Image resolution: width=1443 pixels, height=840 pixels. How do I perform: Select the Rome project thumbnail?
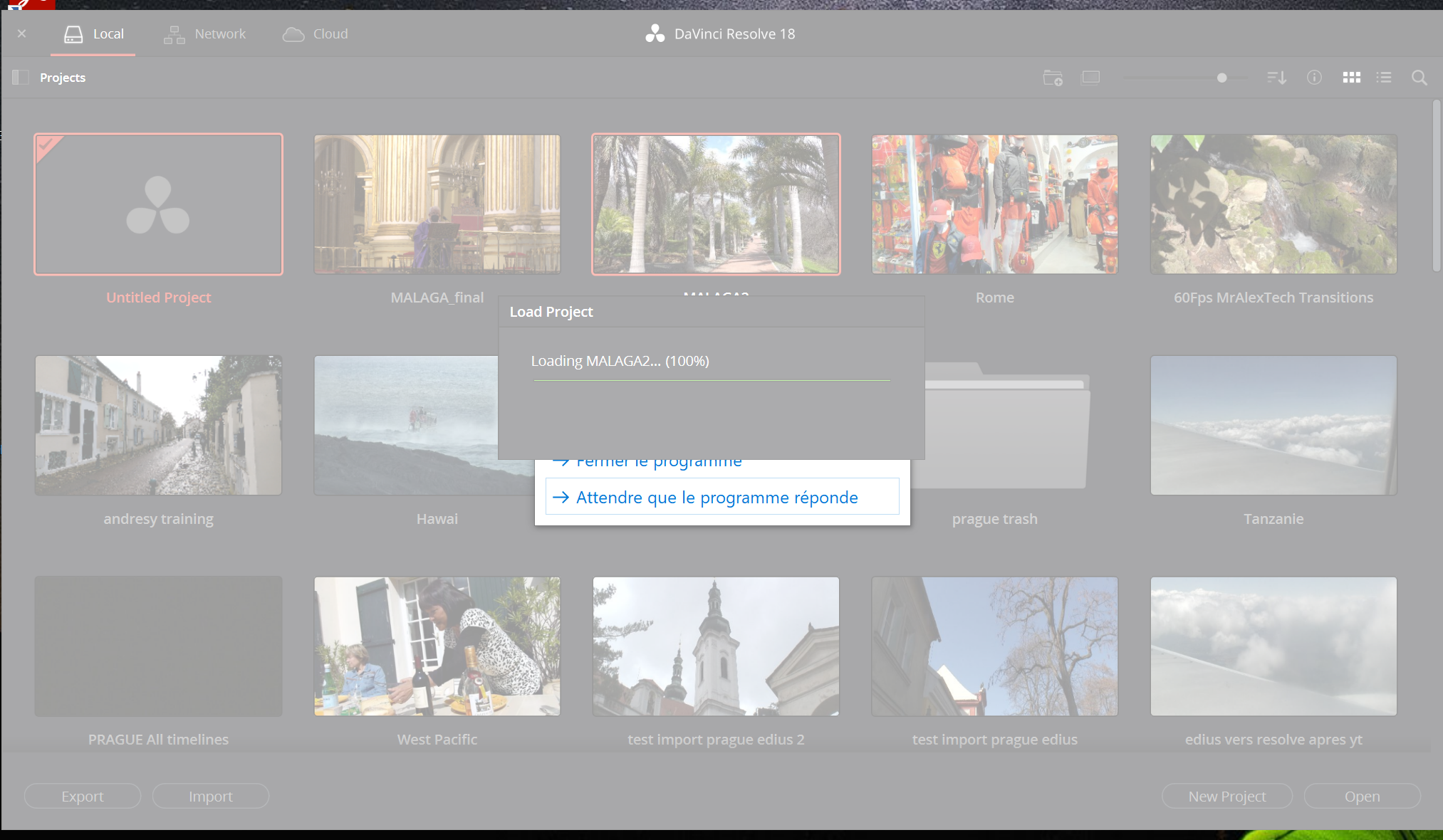(x=994, y=204)
